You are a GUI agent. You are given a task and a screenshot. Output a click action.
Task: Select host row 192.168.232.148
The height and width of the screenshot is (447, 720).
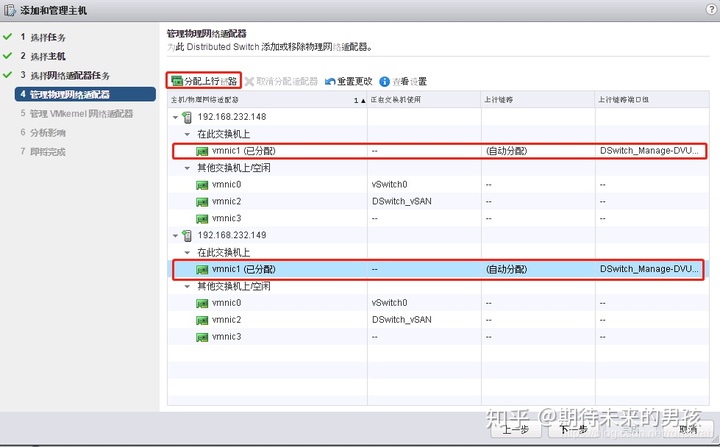[438, 117]
